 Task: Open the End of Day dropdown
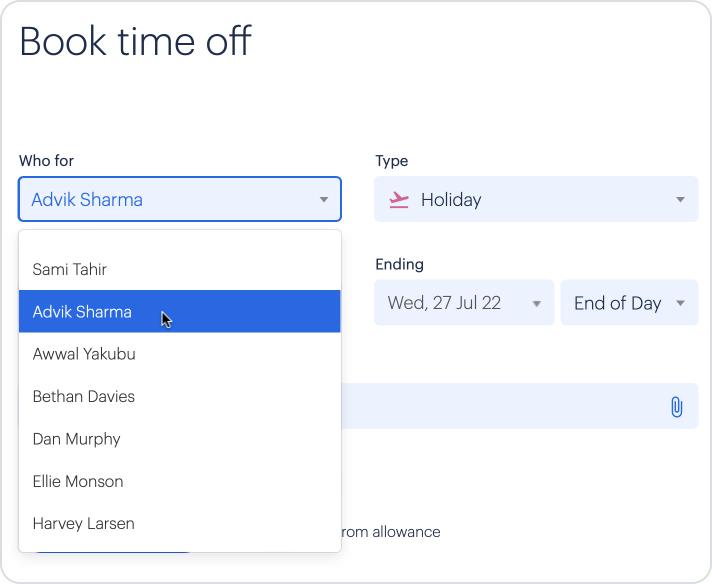(x=629, y=303)
